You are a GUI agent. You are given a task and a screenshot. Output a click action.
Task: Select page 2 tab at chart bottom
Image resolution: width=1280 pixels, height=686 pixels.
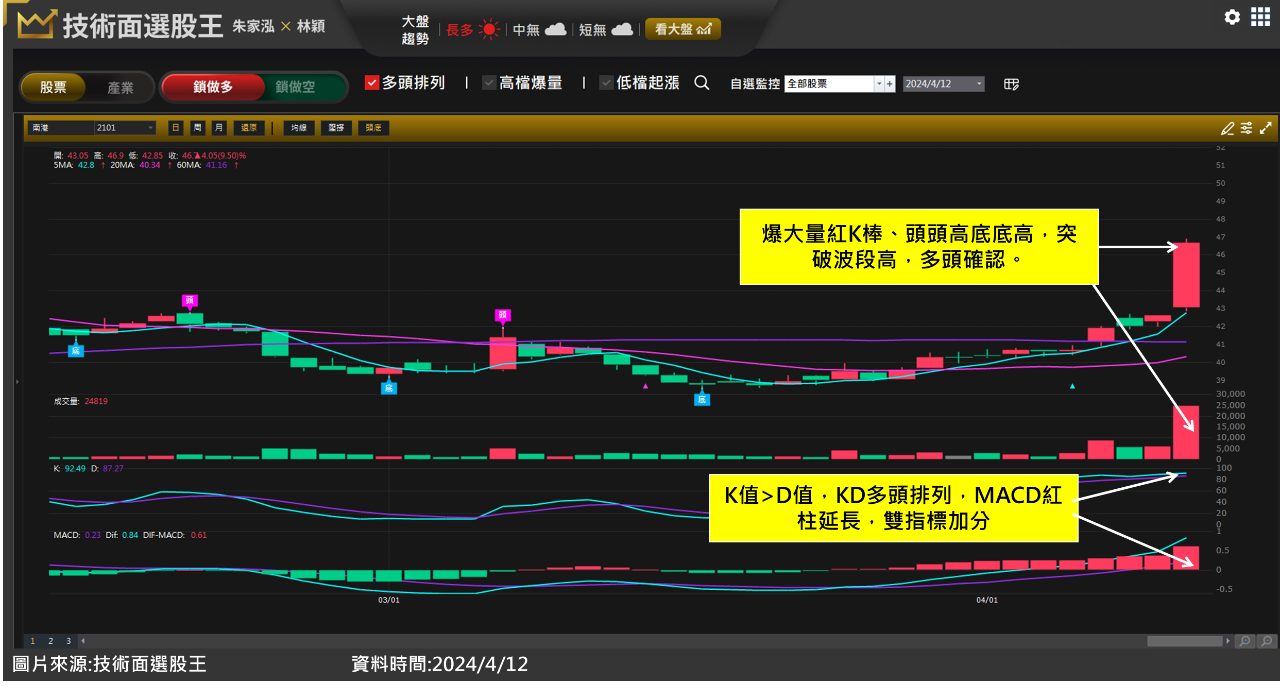point(50,641)
